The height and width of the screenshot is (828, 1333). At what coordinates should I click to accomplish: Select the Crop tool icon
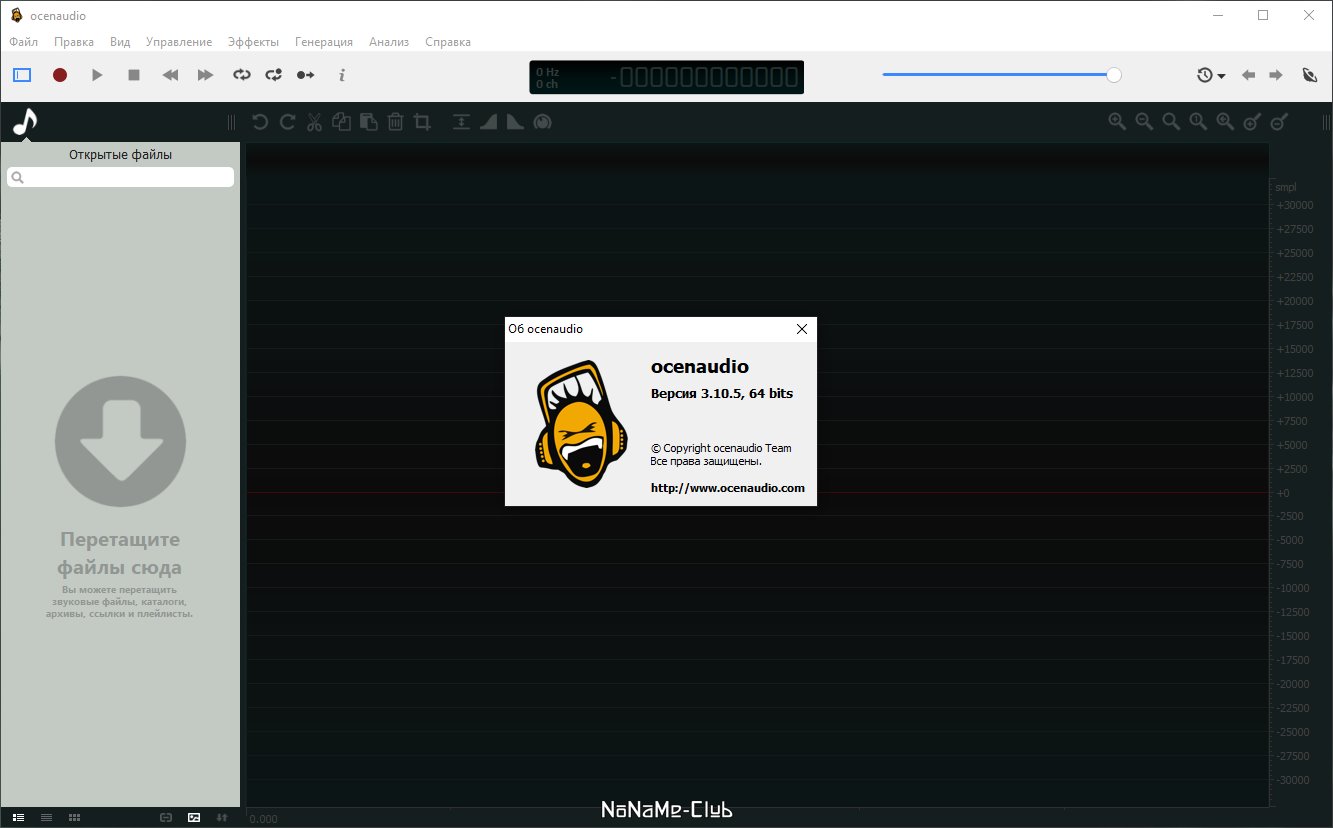click(x=422, y=122)
